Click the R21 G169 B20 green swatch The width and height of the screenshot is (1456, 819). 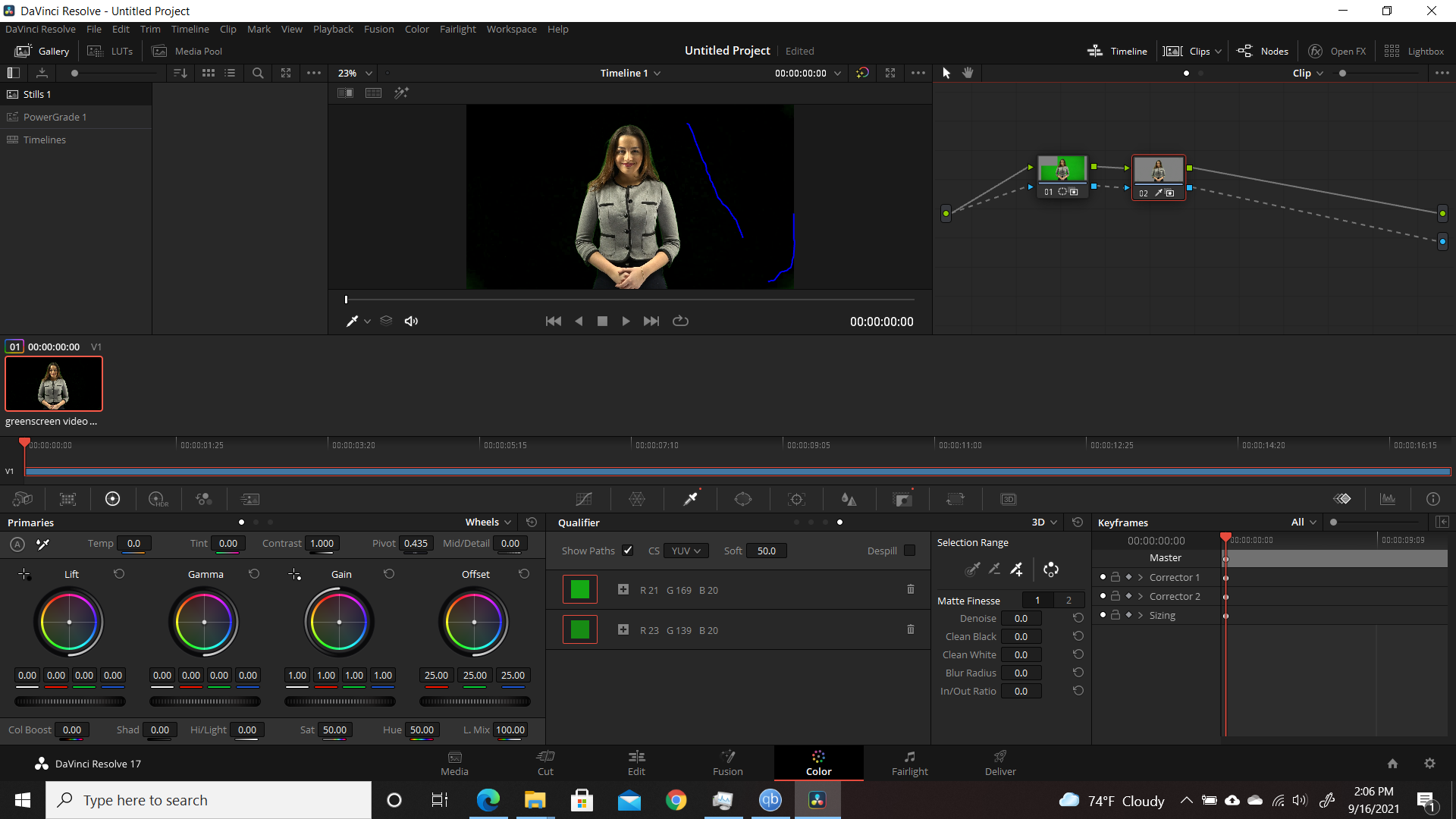pos(580,589)
